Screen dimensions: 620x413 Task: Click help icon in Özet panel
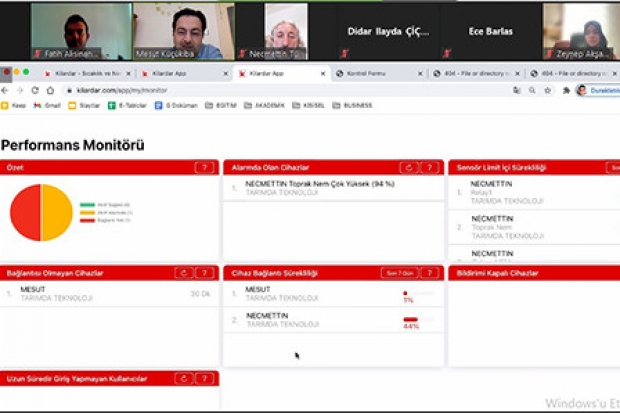point(204,168)
